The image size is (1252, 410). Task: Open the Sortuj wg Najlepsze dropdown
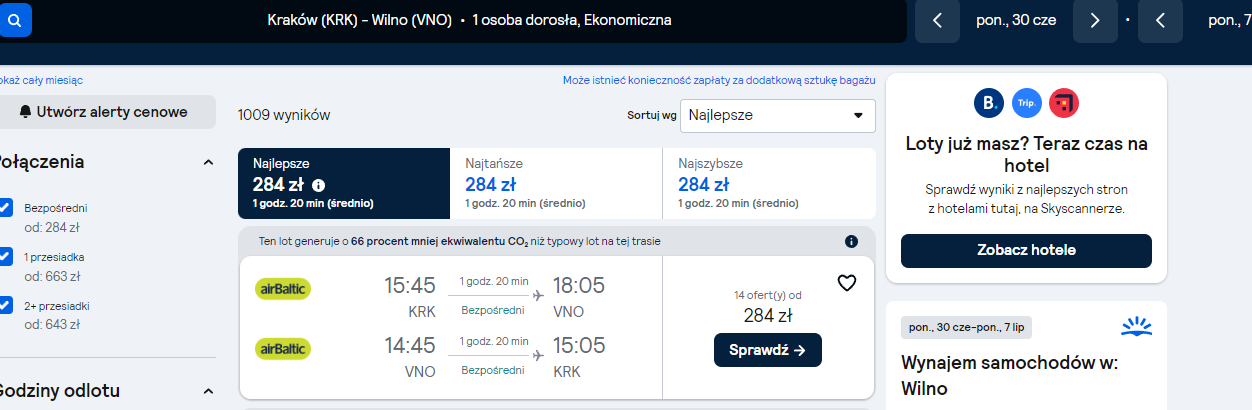(x=777, y=115)
